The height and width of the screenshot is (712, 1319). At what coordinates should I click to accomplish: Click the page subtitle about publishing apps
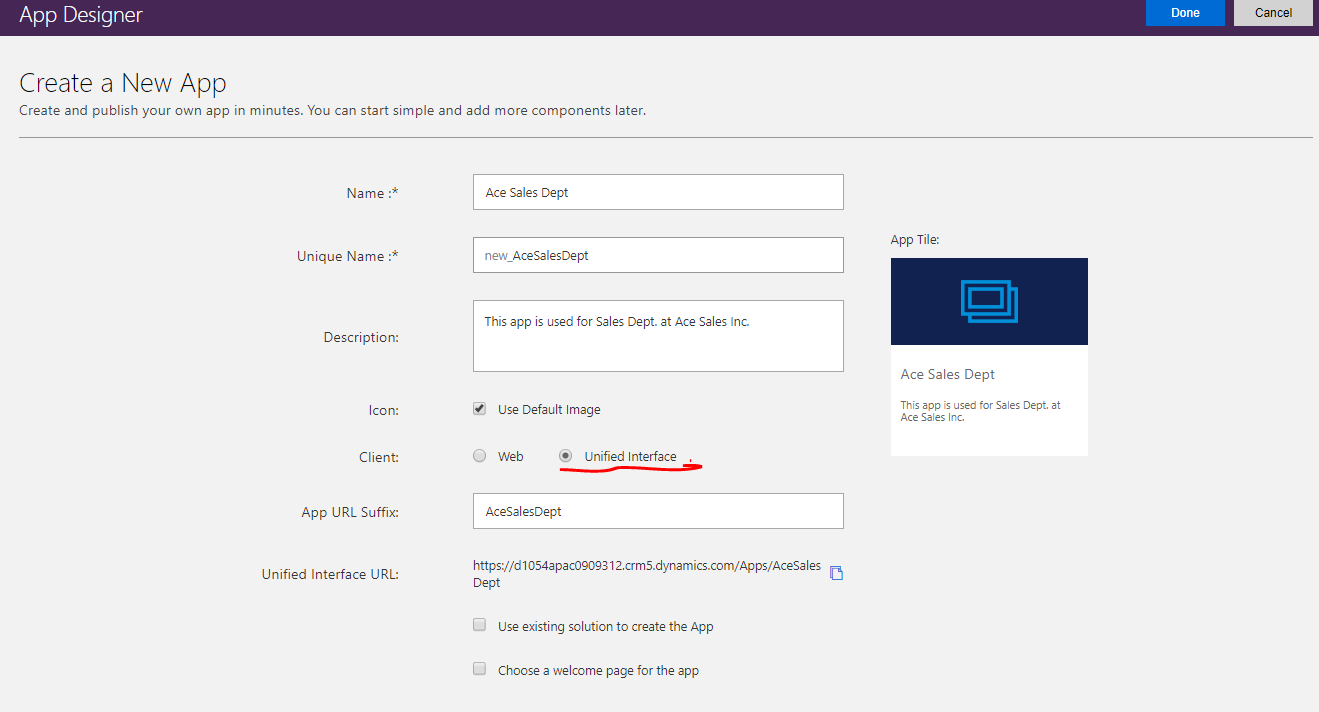tap(333, 110)
